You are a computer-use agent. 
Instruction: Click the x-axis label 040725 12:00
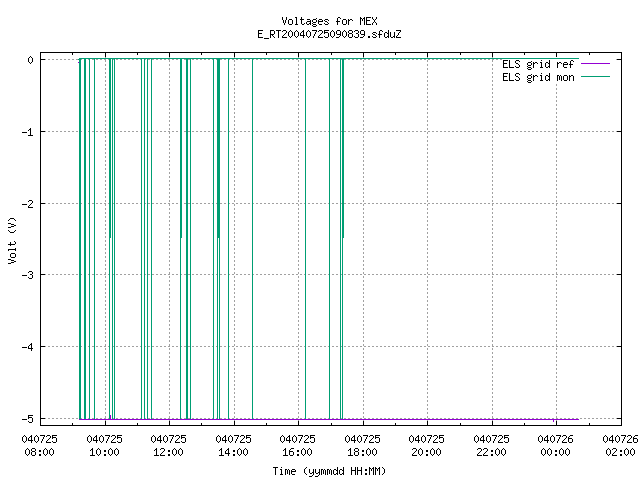[x=169, y=446]
